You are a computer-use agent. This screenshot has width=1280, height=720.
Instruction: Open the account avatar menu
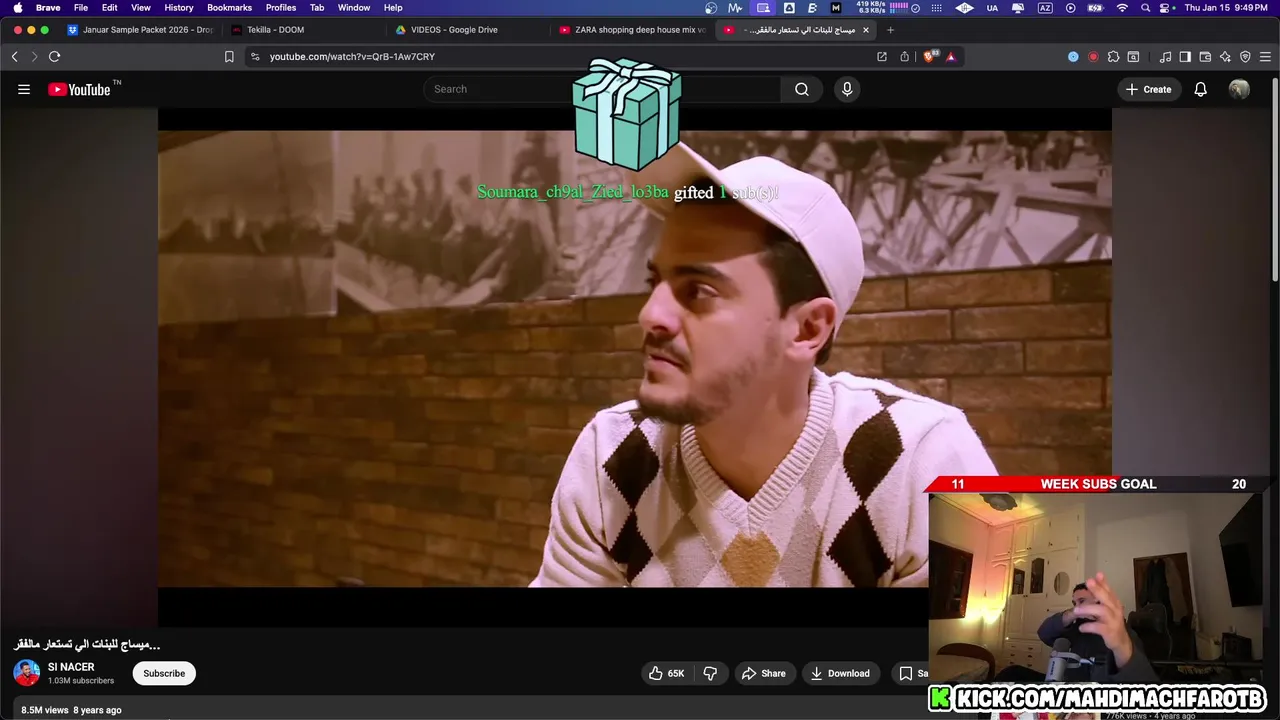[1239, 89]
